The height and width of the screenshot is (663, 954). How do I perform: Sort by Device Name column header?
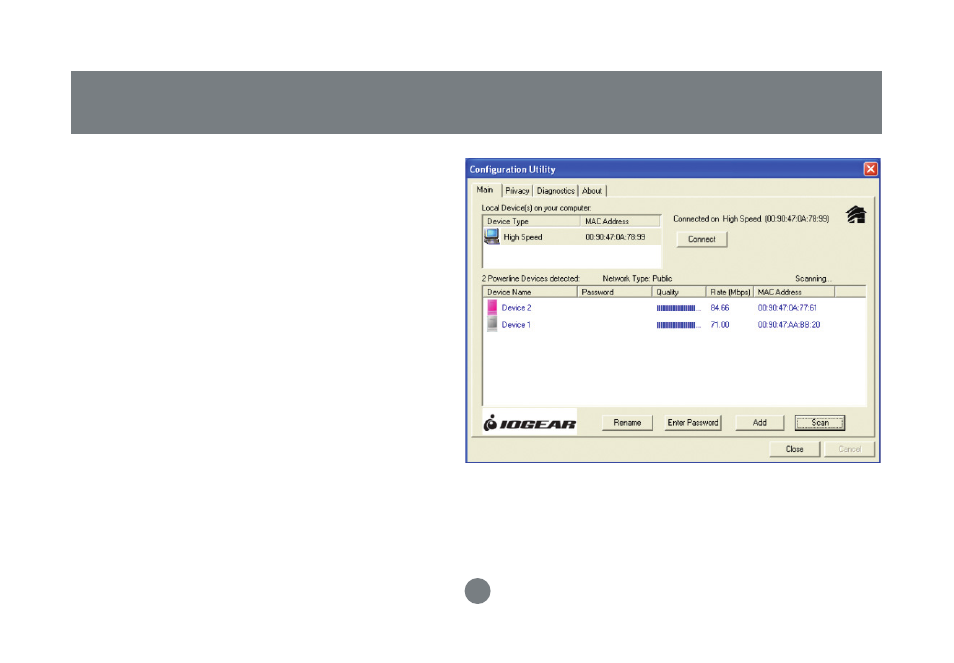529,292
